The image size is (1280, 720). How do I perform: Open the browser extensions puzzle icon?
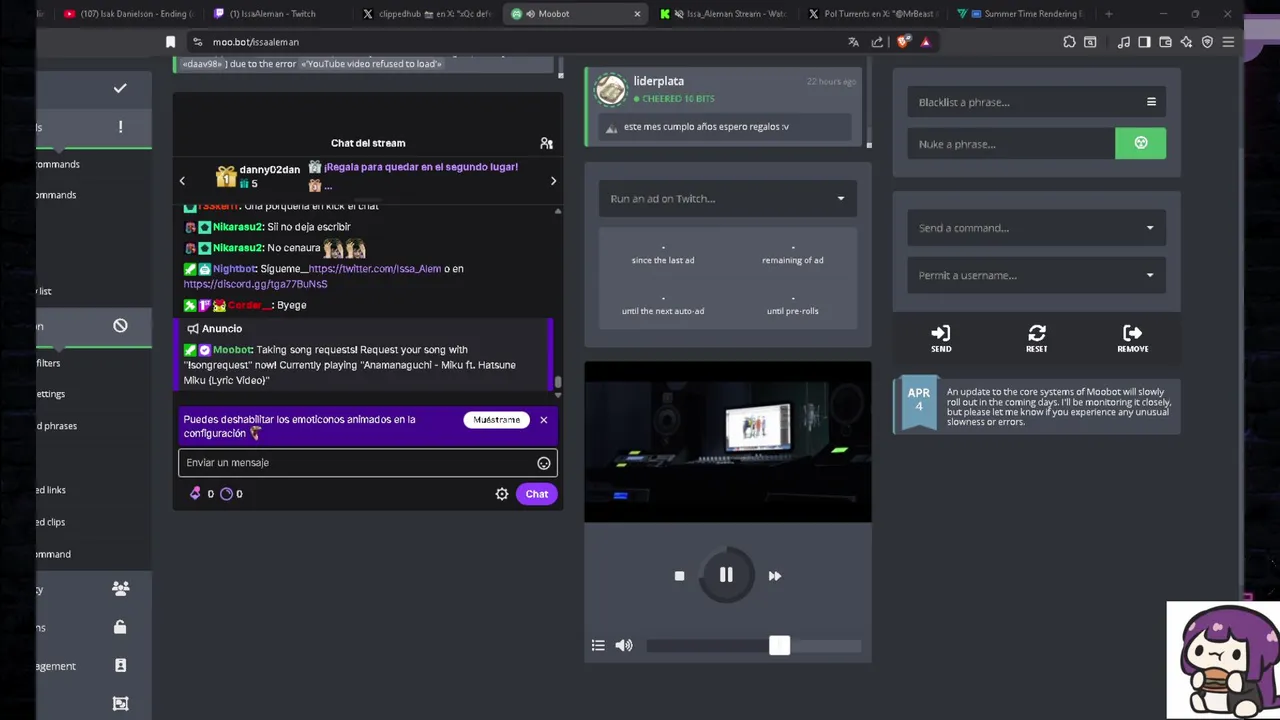1069,42
